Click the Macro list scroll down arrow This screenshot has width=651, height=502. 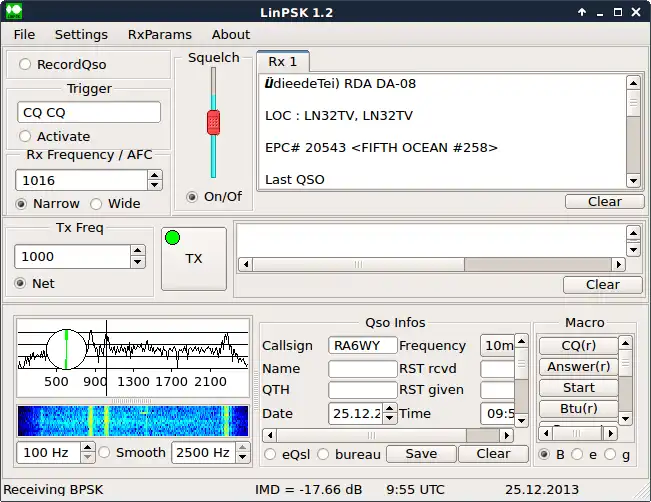[625, 419]
